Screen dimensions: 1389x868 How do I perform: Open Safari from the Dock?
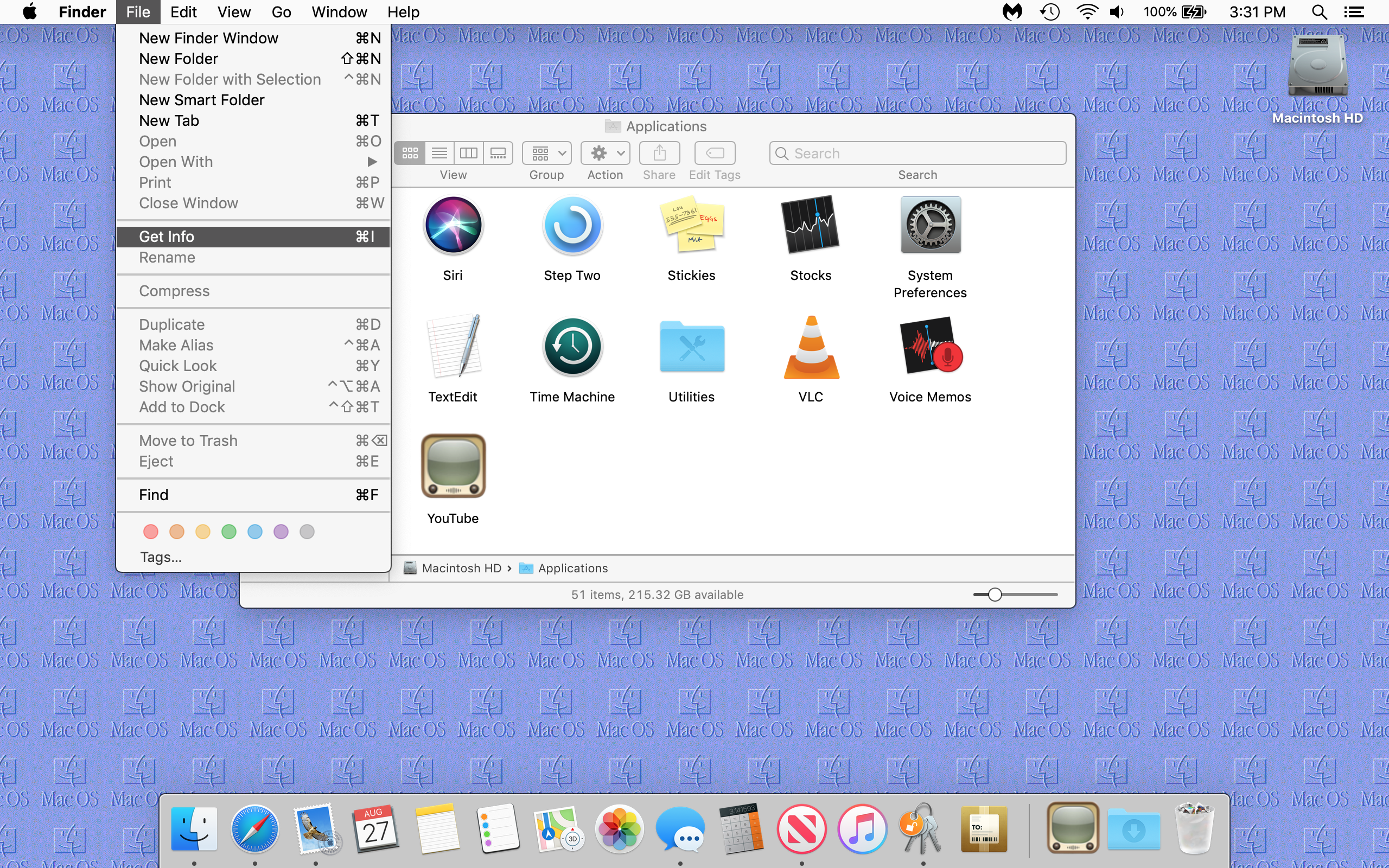[x=255, y=828]
